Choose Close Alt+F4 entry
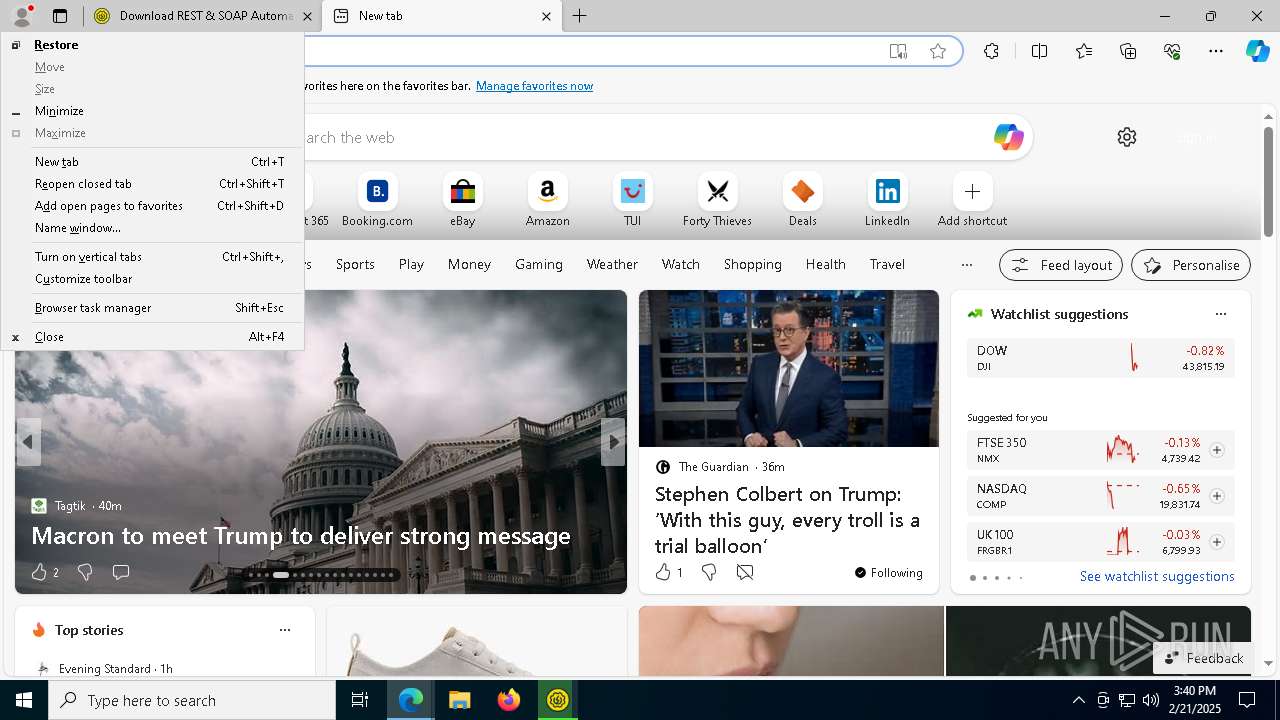The width and height of the screenshot is (1280, 720). pyautogui.click(x=153, y=337)
